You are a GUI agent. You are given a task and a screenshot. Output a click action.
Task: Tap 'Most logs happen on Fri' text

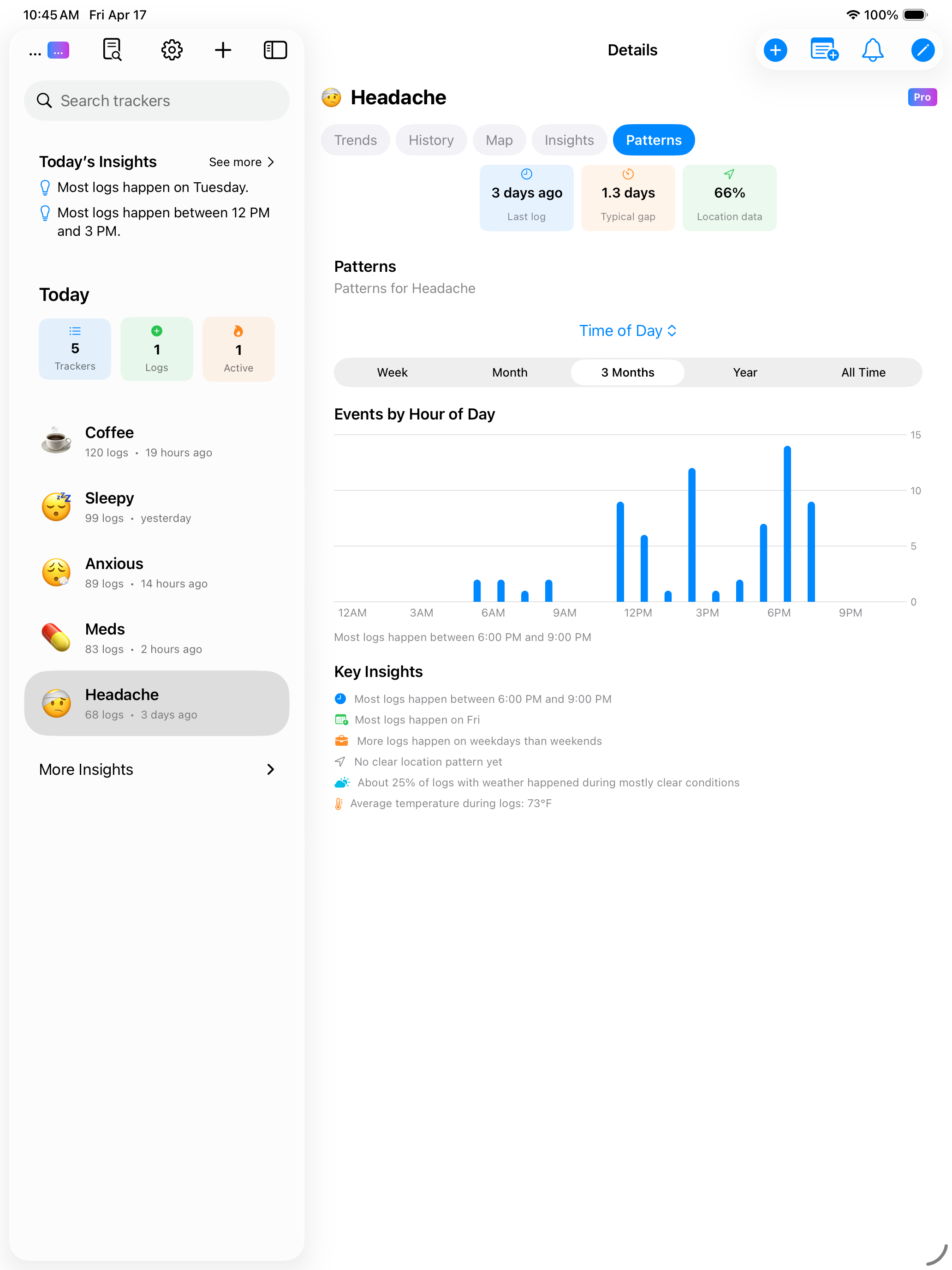[x=417, y=719]
